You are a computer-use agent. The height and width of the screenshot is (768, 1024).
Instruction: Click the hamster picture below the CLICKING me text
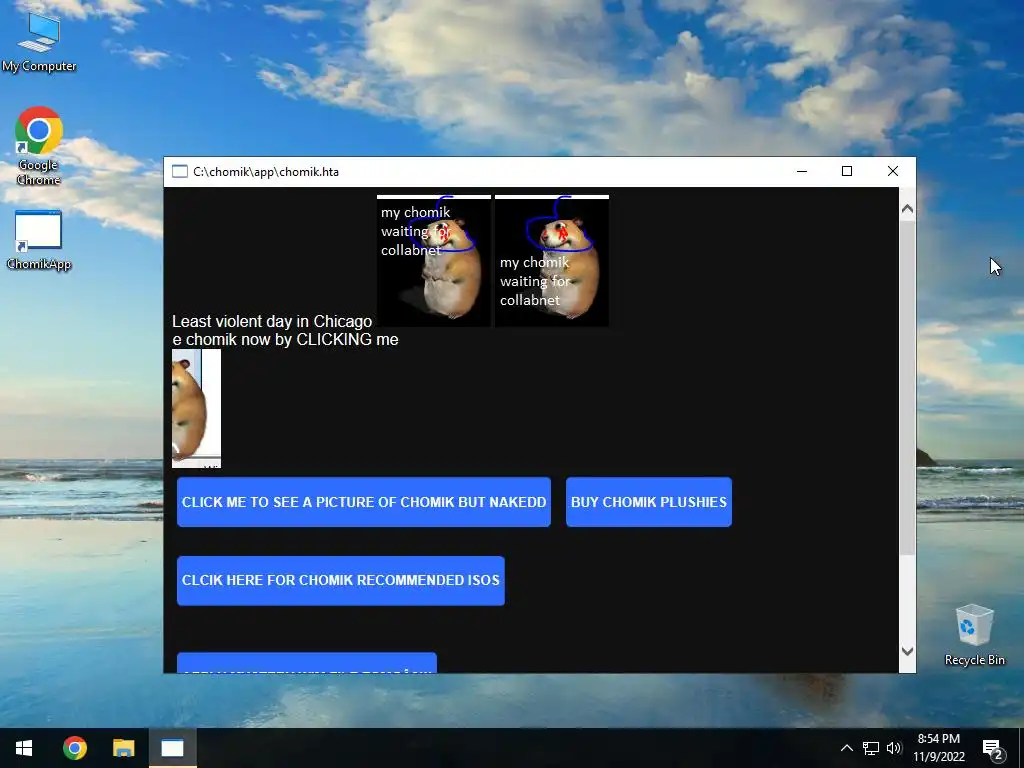pyautogui.click(x=197, y=409)
